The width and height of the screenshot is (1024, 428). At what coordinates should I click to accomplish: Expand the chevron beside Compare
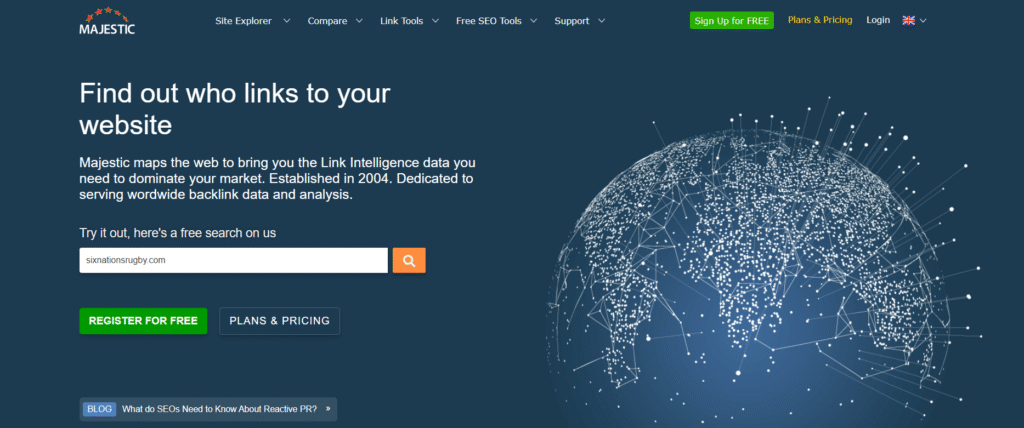pyautogui.click(x=359, y=21)
